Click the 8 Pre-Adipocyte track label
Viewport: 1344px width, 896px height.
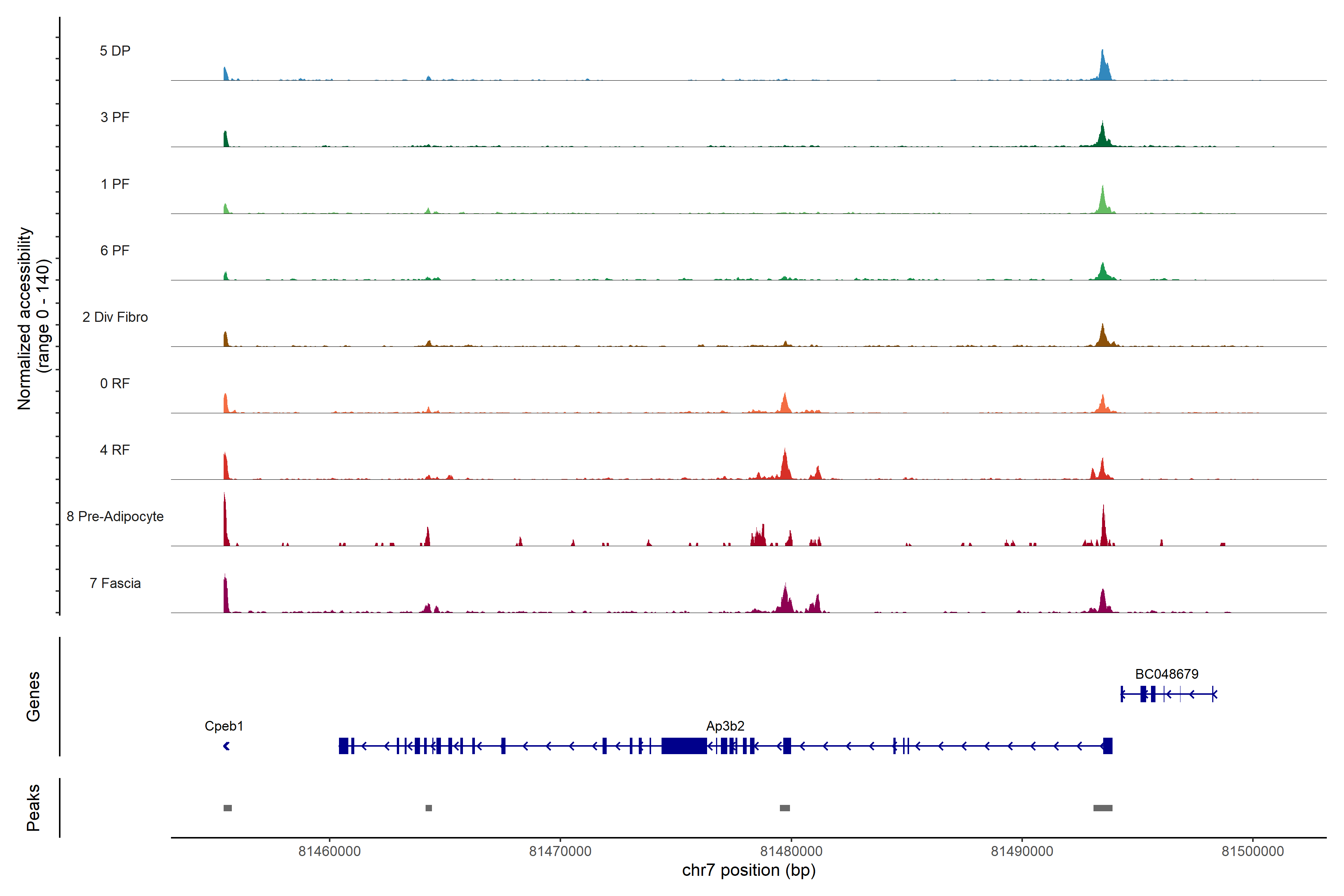pyautogui.click(x=115, y=517)
